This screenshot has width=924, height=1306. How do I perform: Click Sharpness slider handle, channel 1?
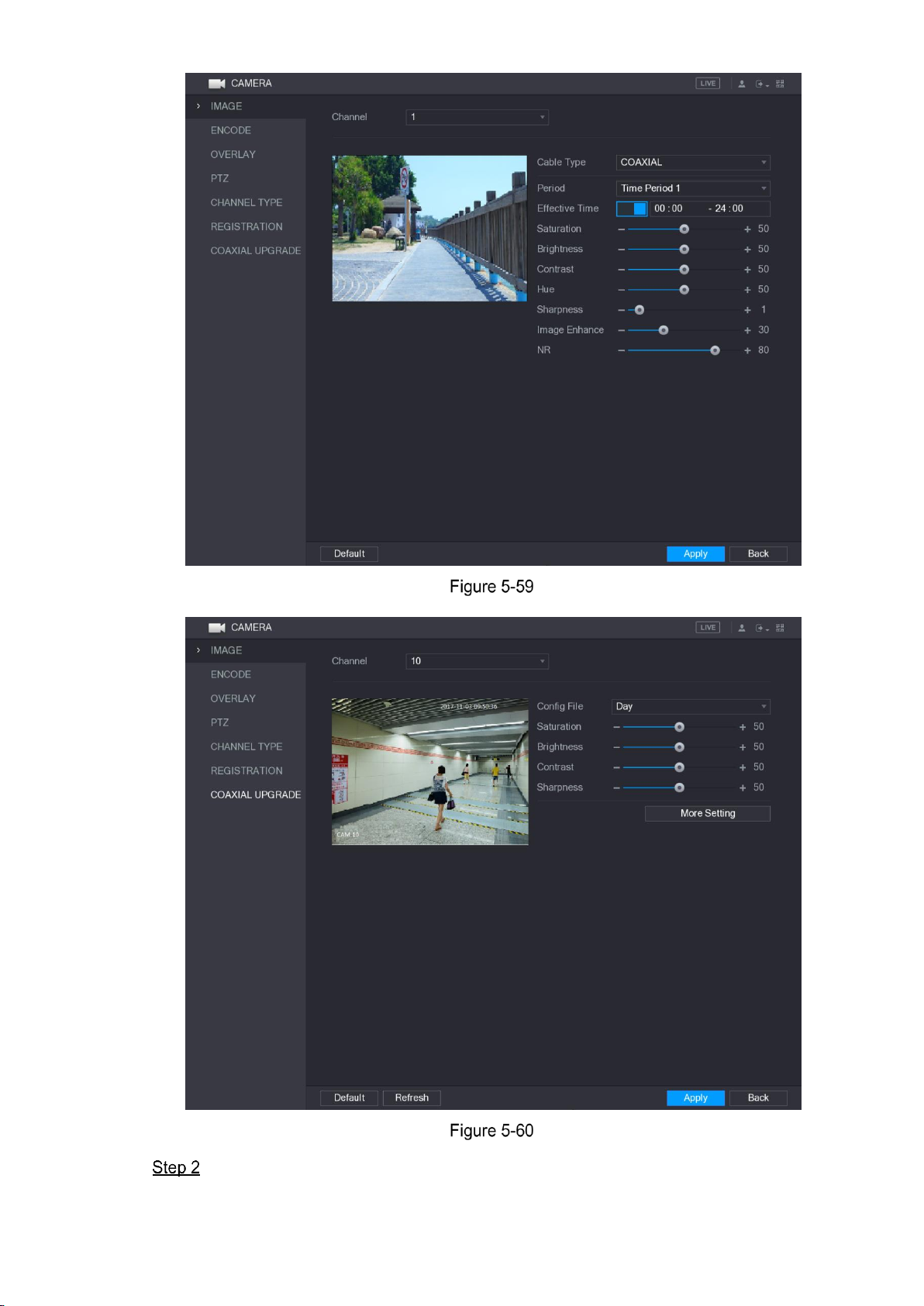click(640, 310)
